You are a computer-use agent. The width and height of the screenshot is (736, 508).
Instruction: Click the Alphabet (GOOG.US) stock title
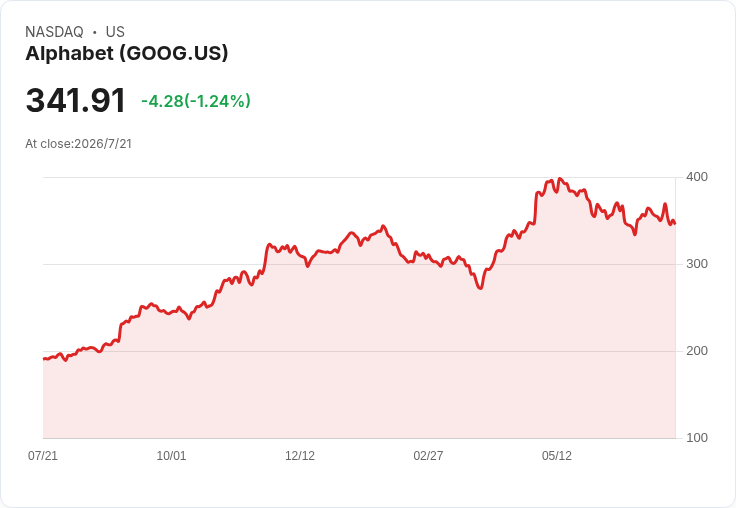click(126, 53)
